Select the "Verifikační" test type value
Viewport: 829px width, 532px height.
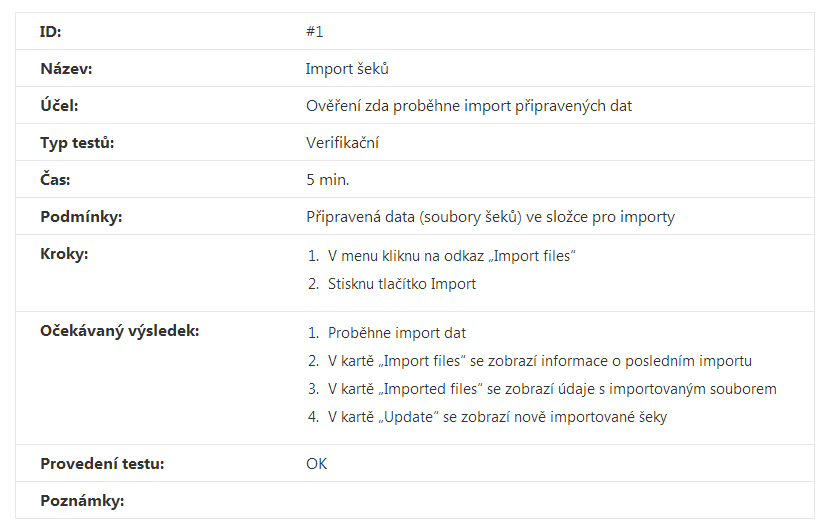(x=342, y=143)
